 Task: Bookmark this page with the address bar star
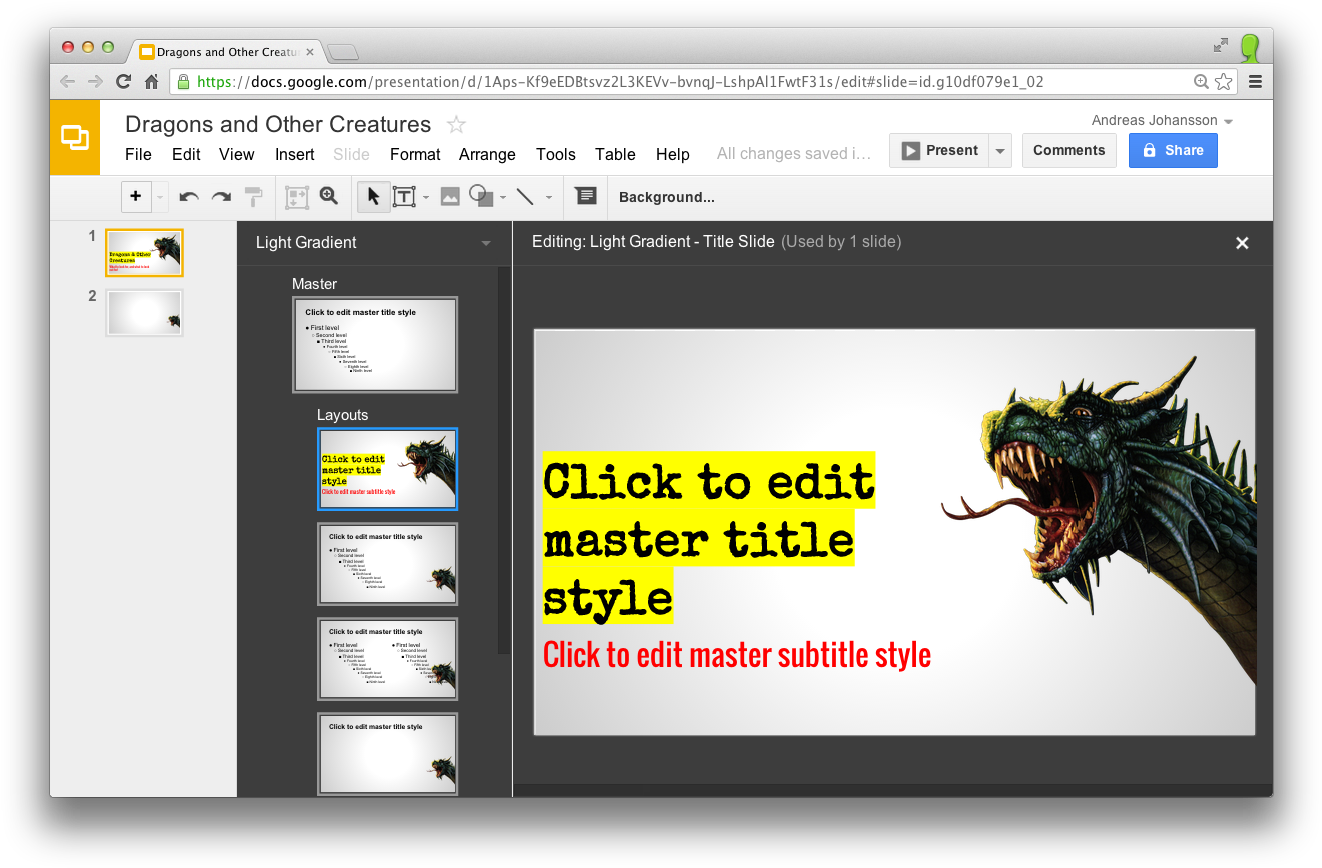(x=1223, y=82)
